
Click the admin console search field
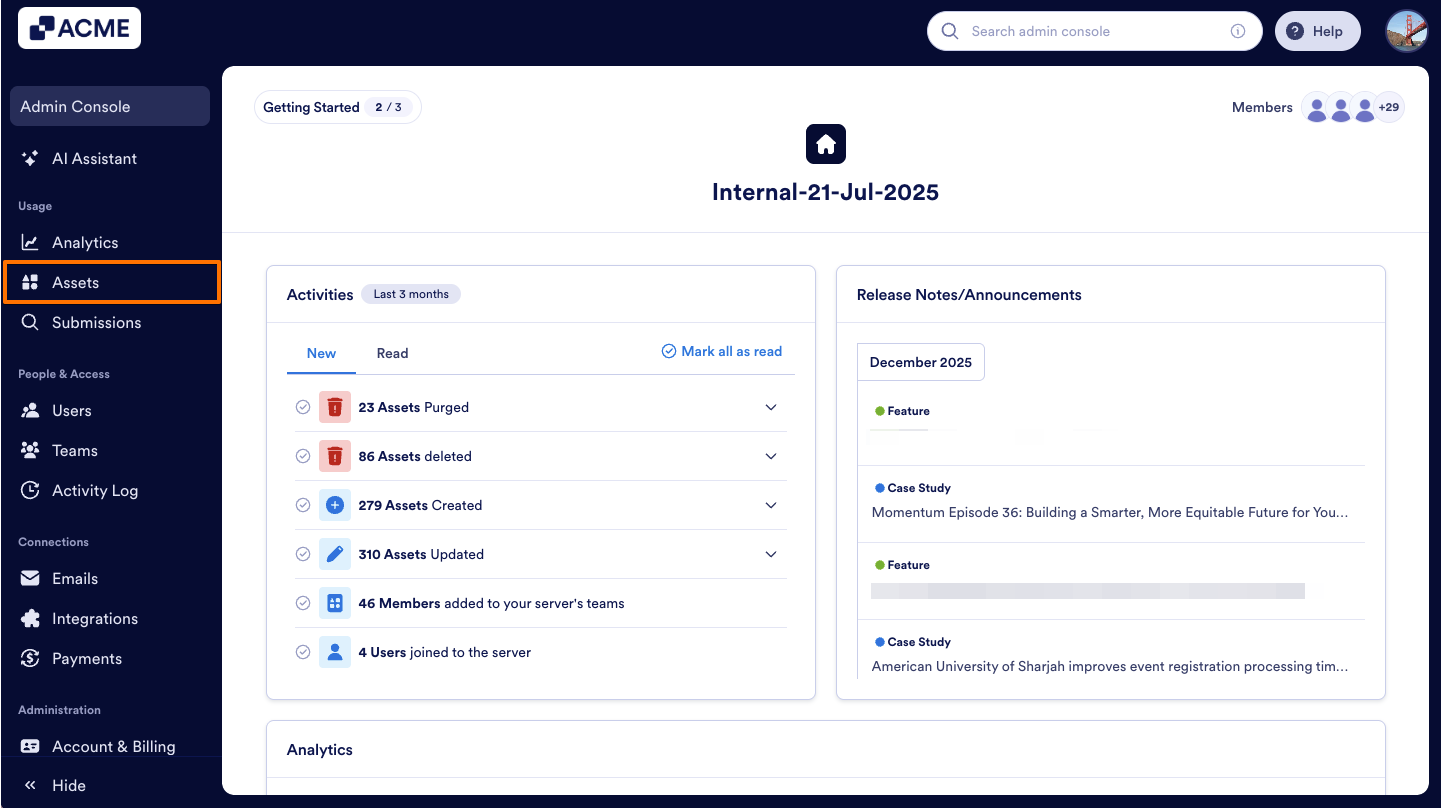[x=1094, y=31]
